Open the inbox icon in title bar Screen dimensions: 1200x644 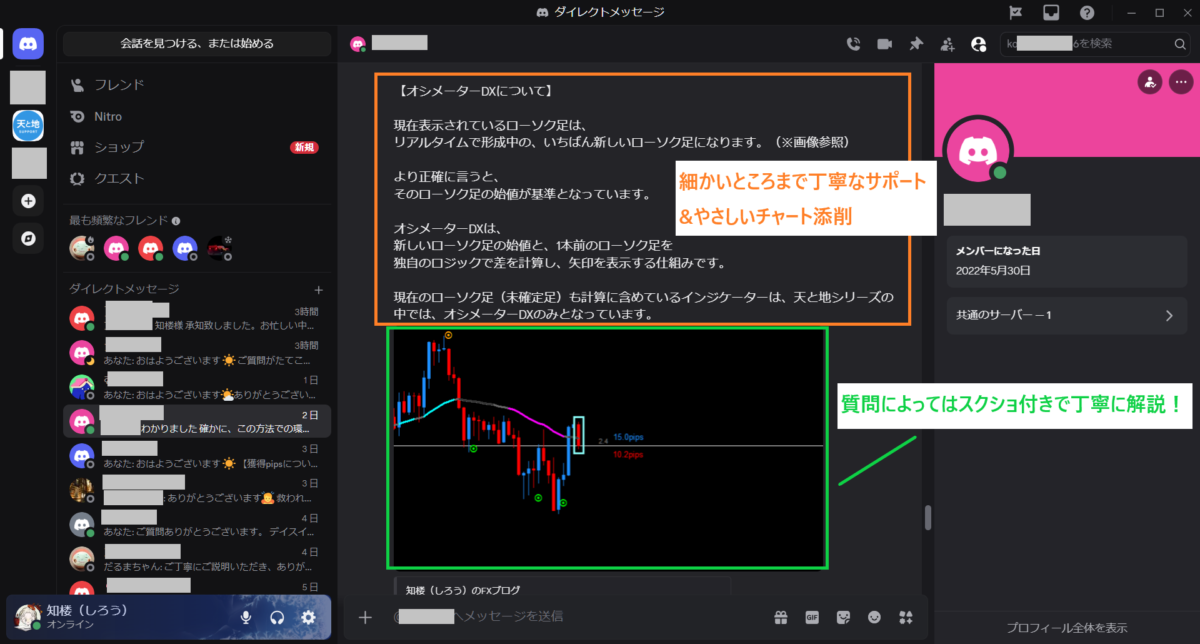click(1051, 12)
